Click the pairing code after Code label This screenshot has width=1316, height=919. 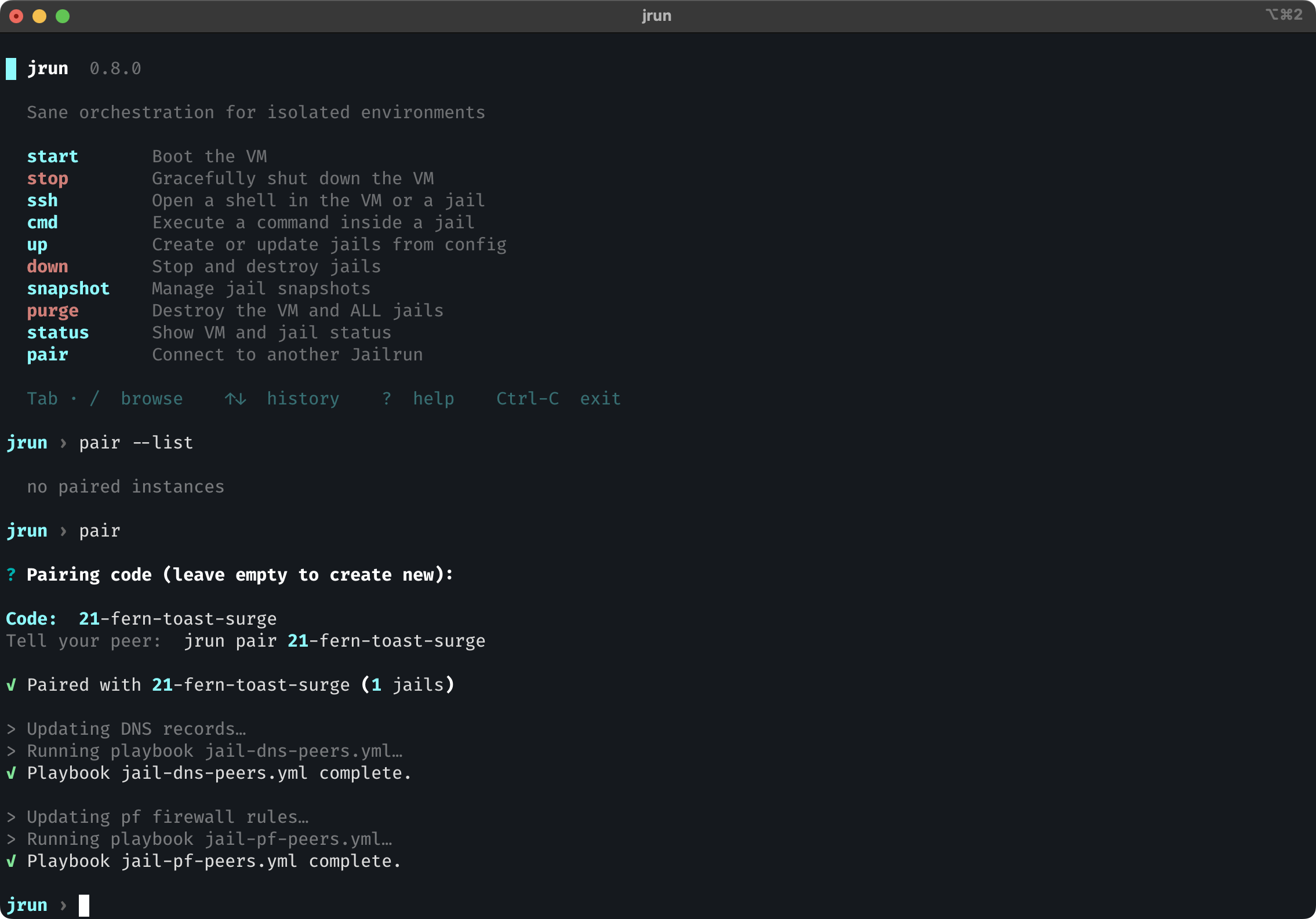click(177, 619)
